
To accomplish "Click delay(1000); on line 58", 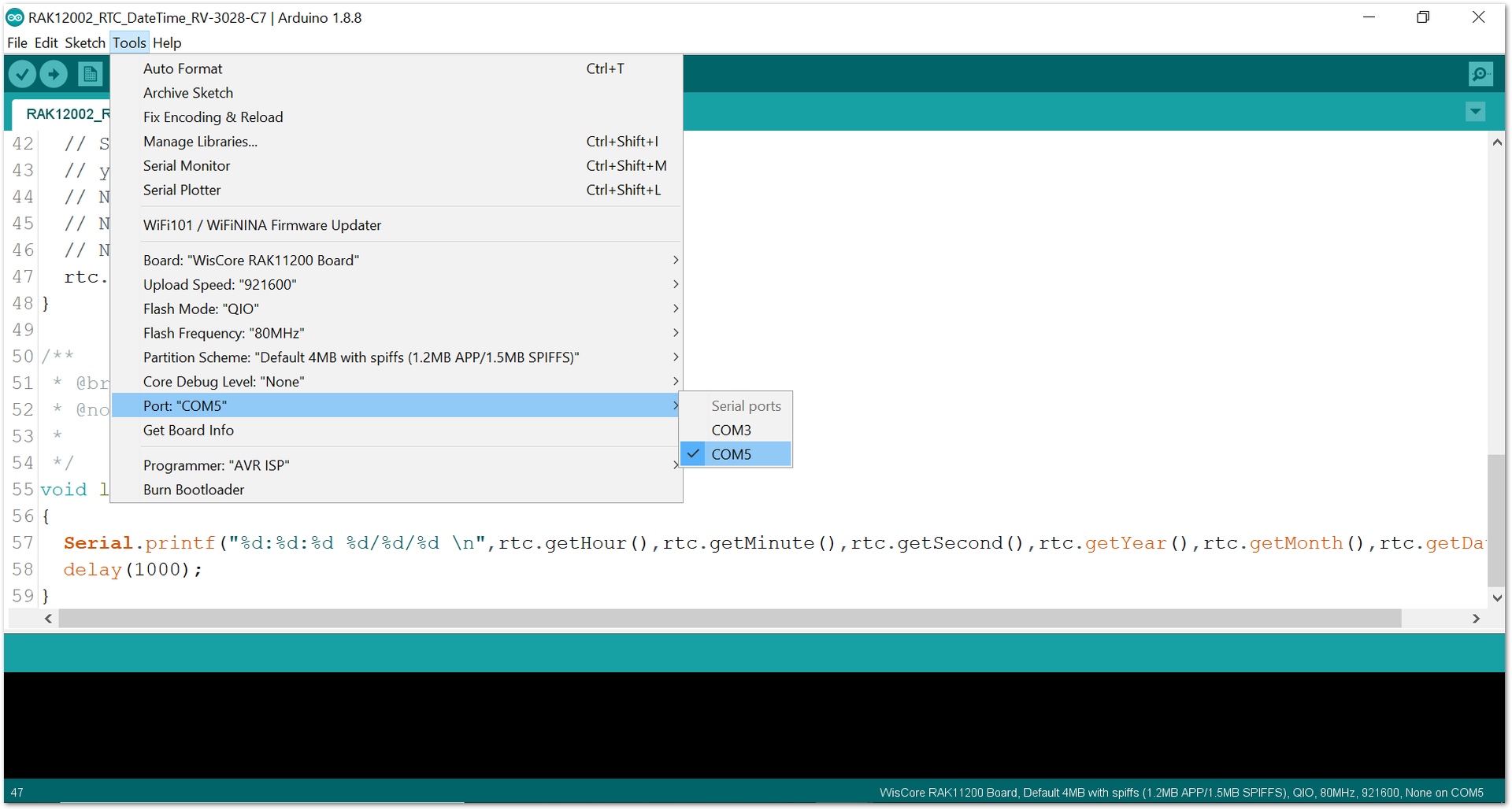I will 133,569.
